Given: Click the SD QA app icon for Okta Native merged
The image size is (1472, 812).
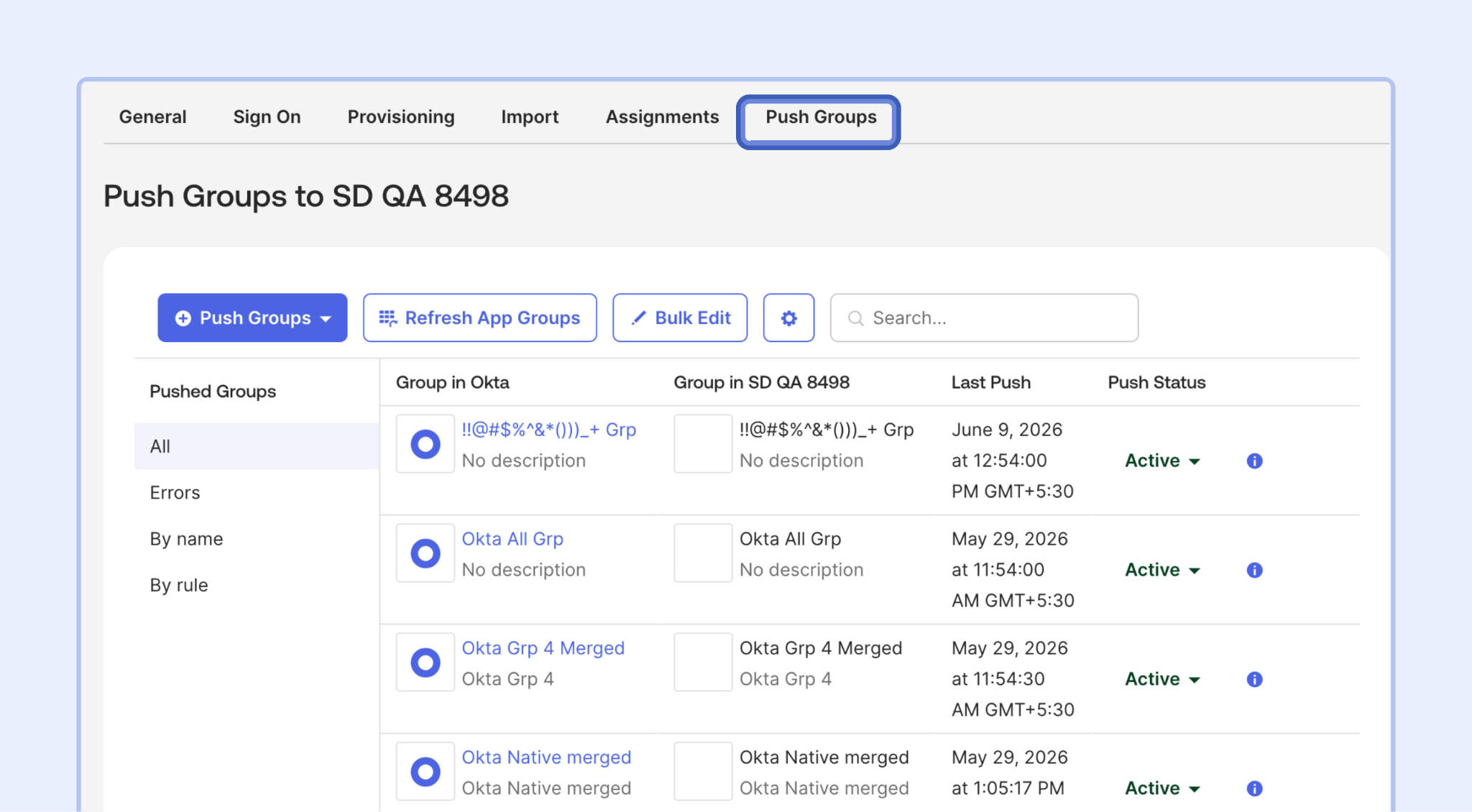Looking at the screenshot, I should click(703, 772).
